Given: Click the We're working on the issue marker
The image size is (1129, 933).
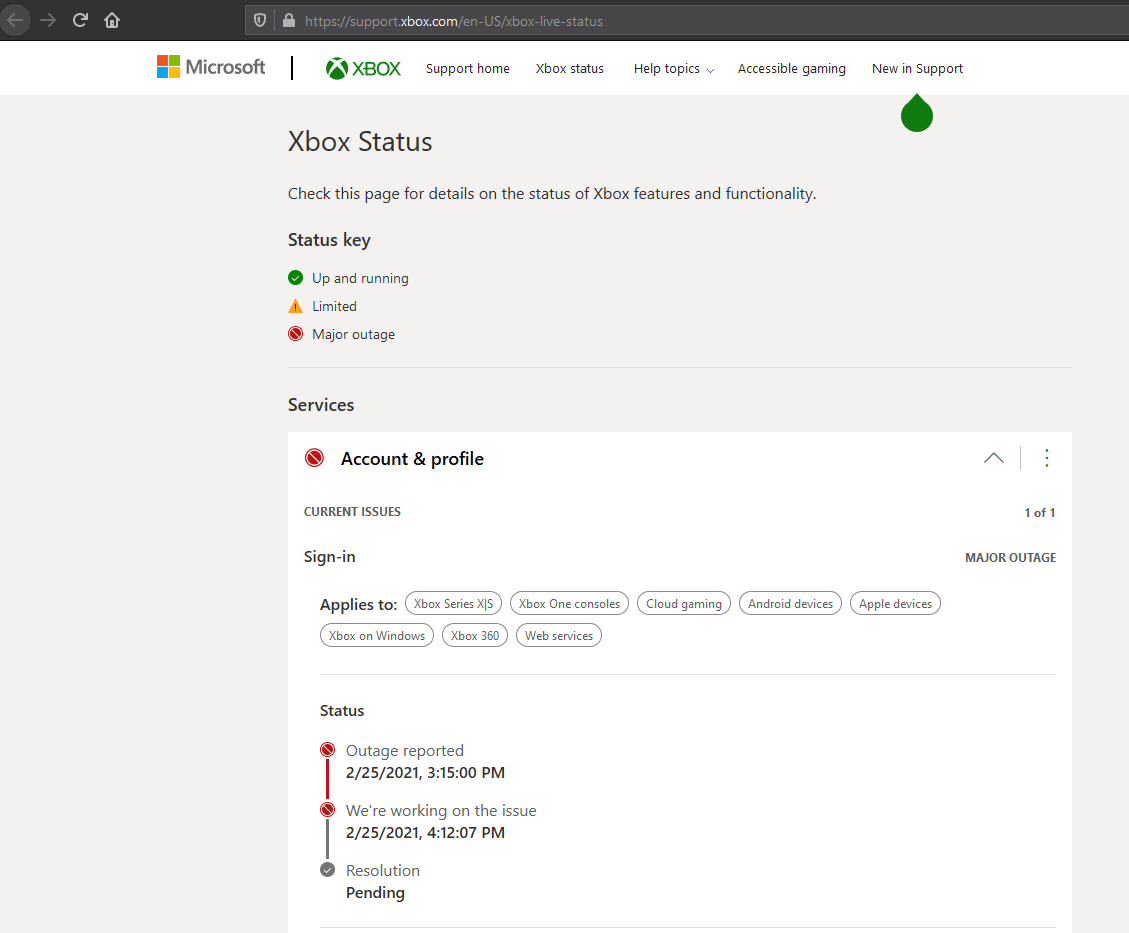Looking at the screenshot, I should (328, 810).
